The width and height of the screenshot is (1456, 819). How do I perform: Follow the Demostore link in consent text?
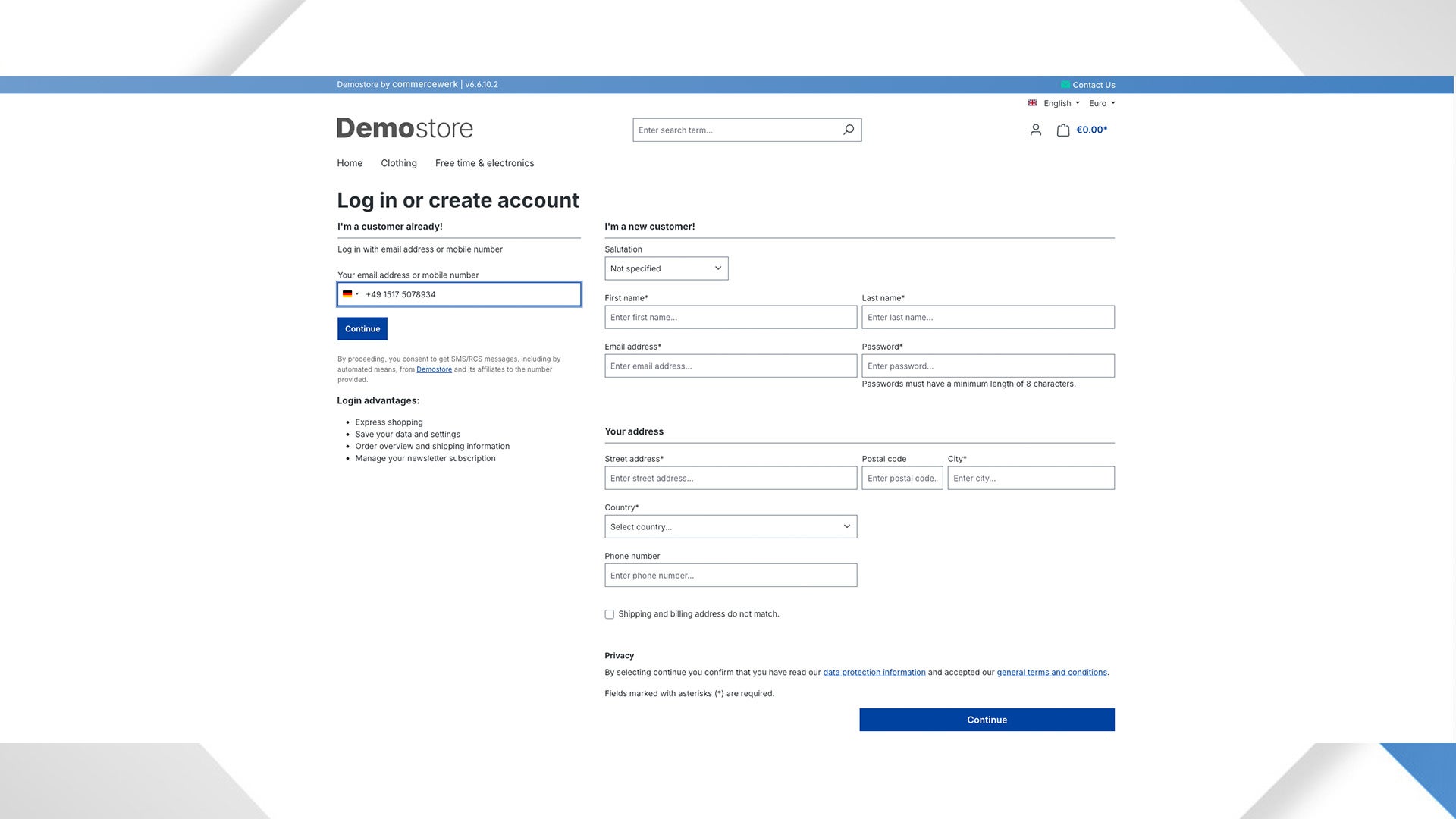click(x=434, y=369)
